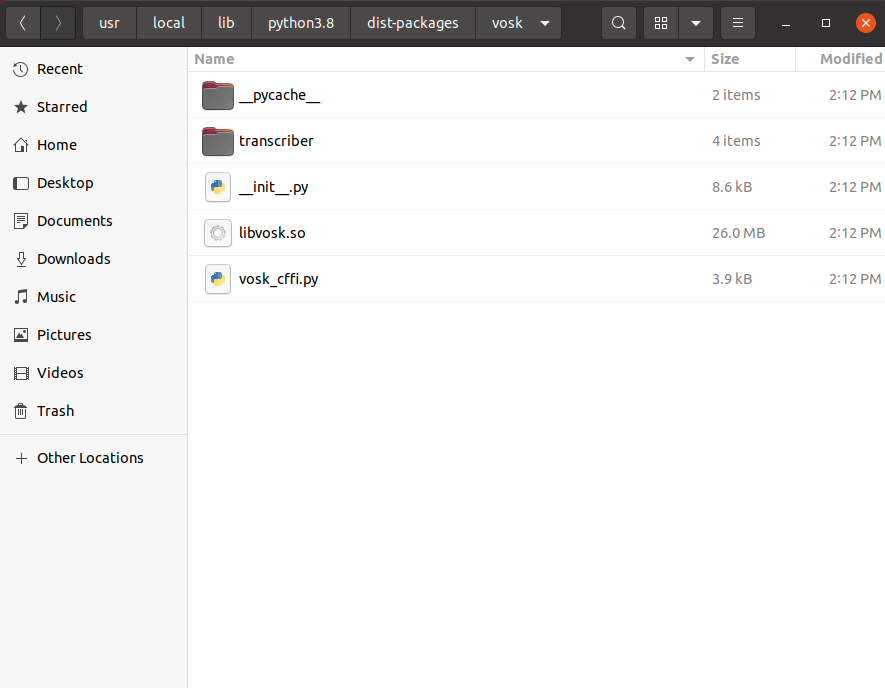Switch to grid view using the toolbar icon
The width and height of the screenshot is (885, 688).
pyautogui.click(x=660, y=22)
